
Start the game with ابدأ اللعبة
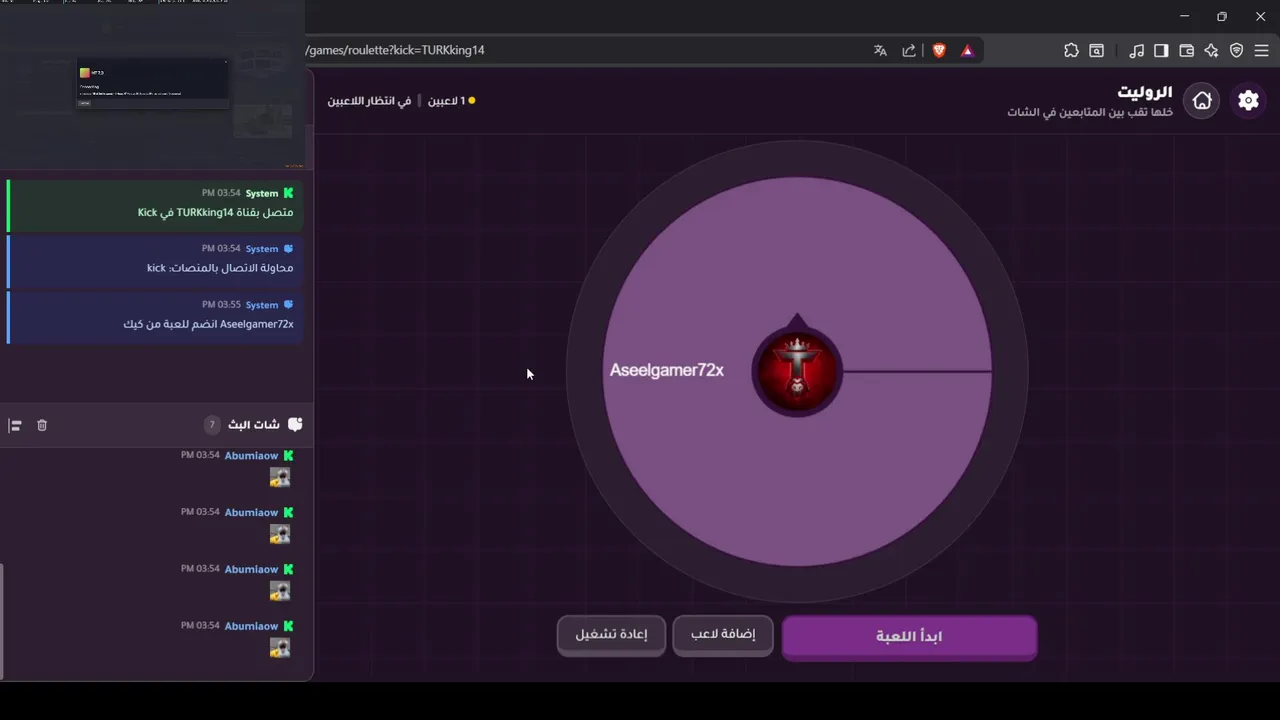[909, 637]
